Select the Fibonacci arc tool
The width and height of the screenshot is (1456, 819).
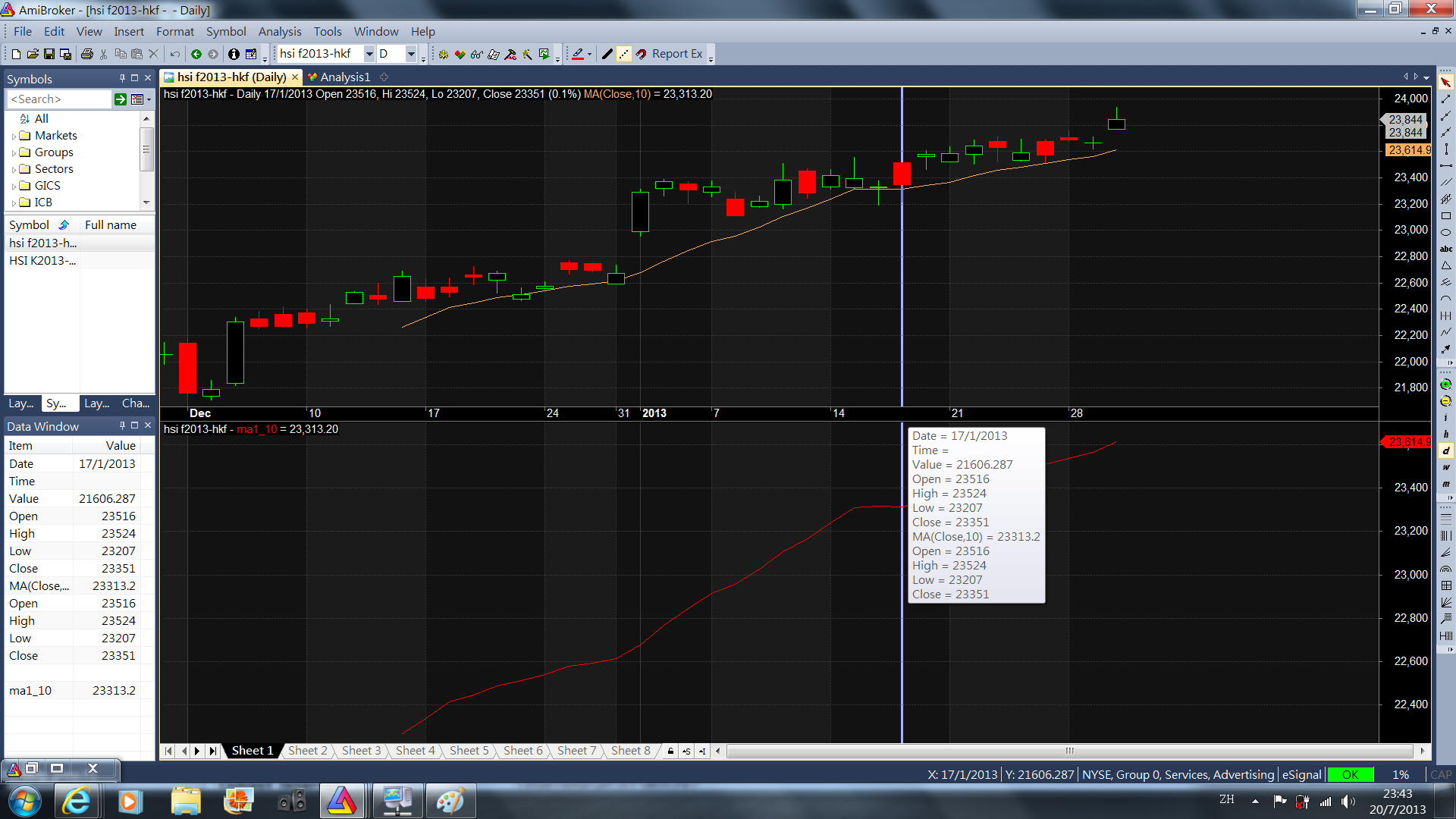click(x=1446, y=569)
